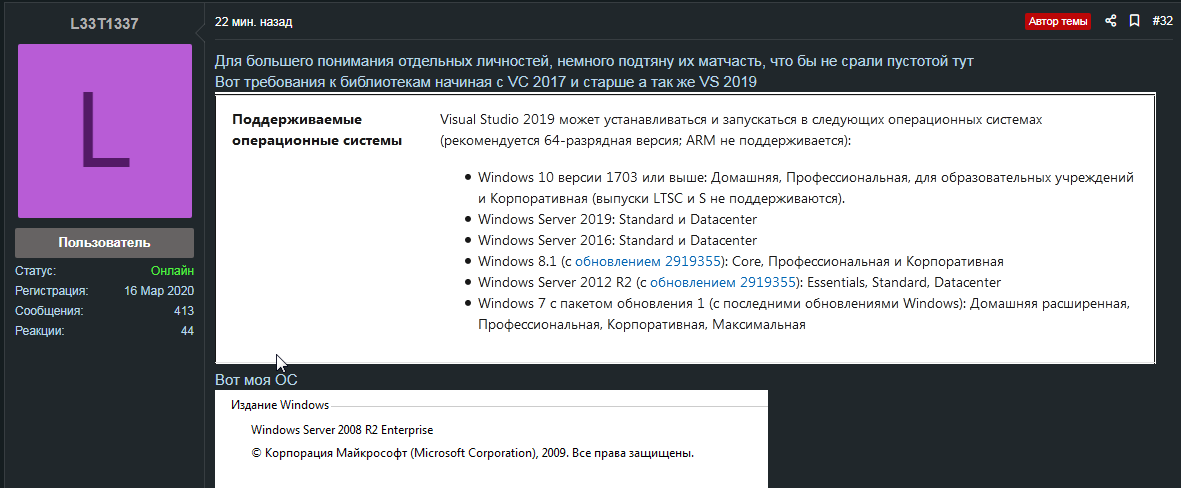This screenshot has width=1181, height=488.
Task: Click the 'Автор темы' red badge
Action: [x=1059, y=21]
